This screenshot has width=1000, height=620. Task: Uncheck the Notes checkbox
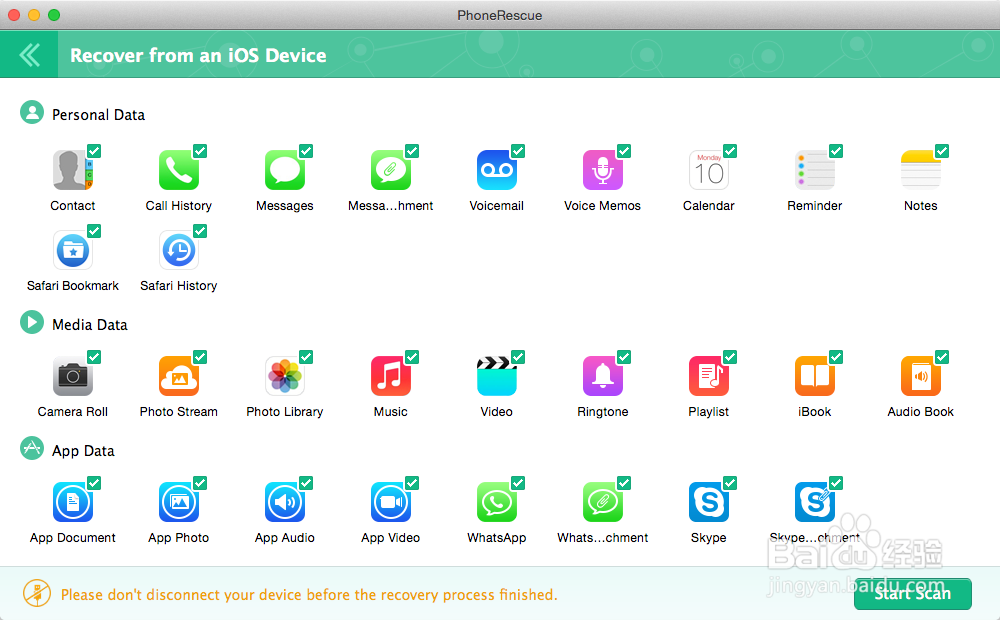pyautogui.click(x=942, y=151)
